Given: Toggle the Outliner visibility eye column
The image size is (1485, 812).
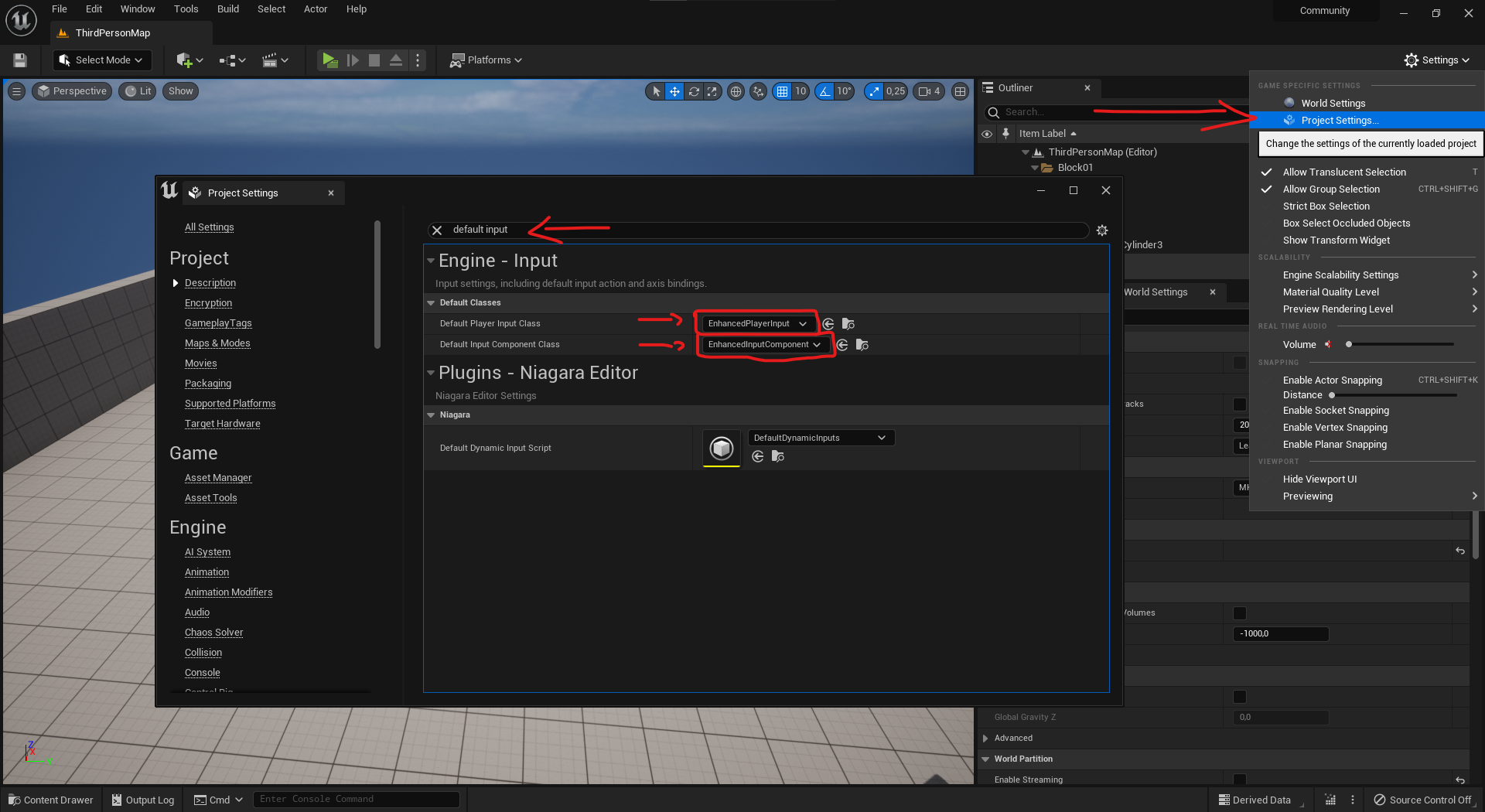Looking at the screenshot, I should coord(987,134).
